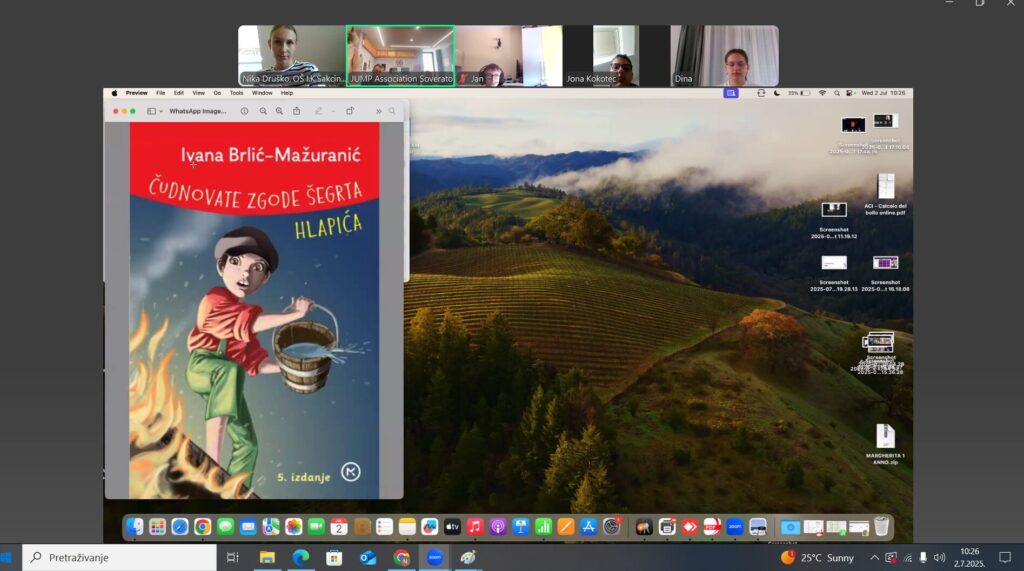Toggle the Preview sidebar view button
Viewport: 1024px width, 571px height.
tap(151, 111)
